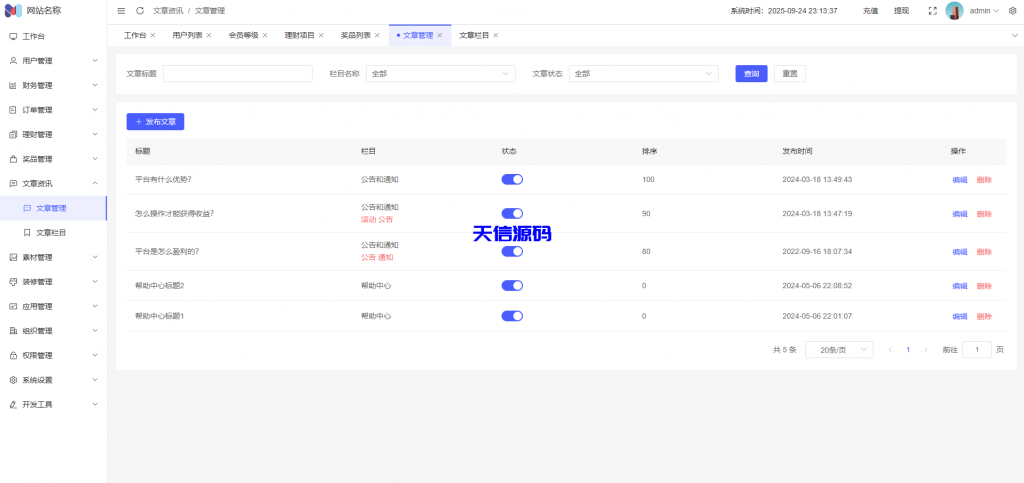Image resolution: width=1024 pixels, height=483 pixels.
Task: Click the 发布文章 button
Action: pyautogui.click(x=155, y=121)
